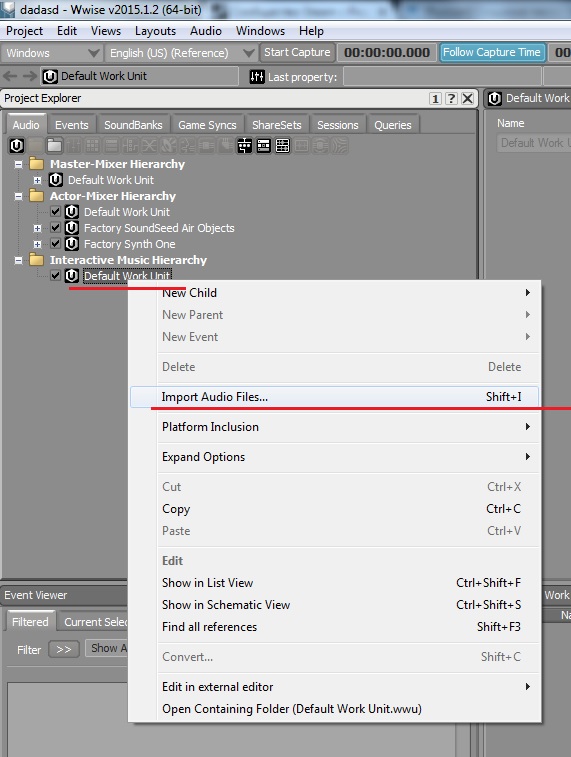Viewport: 571px width, 757px height.
Task: Toggle the Follow Capture Time button
Action: 492,52
